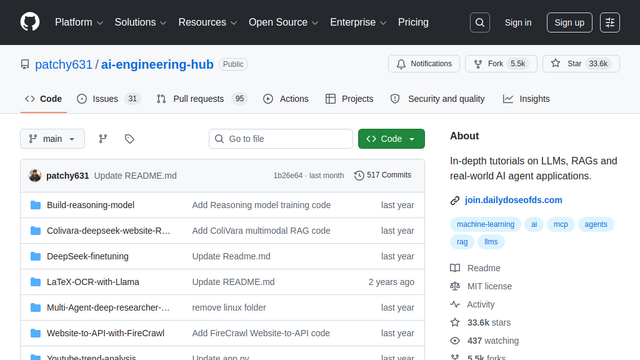Click the DeepSeek-finetuning folder icon
Image resolution: width=640 pixels, height=360 pixels.
tap(36, 256)
